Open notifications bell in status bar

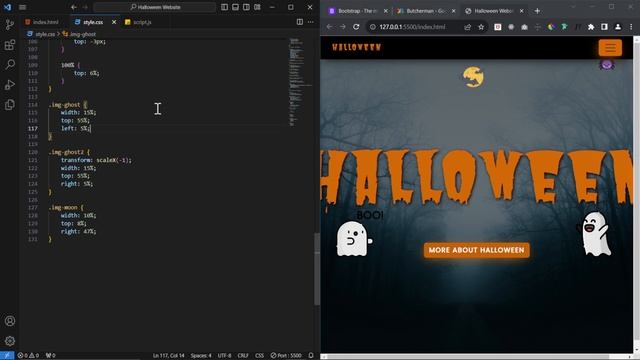coord(311,356)
